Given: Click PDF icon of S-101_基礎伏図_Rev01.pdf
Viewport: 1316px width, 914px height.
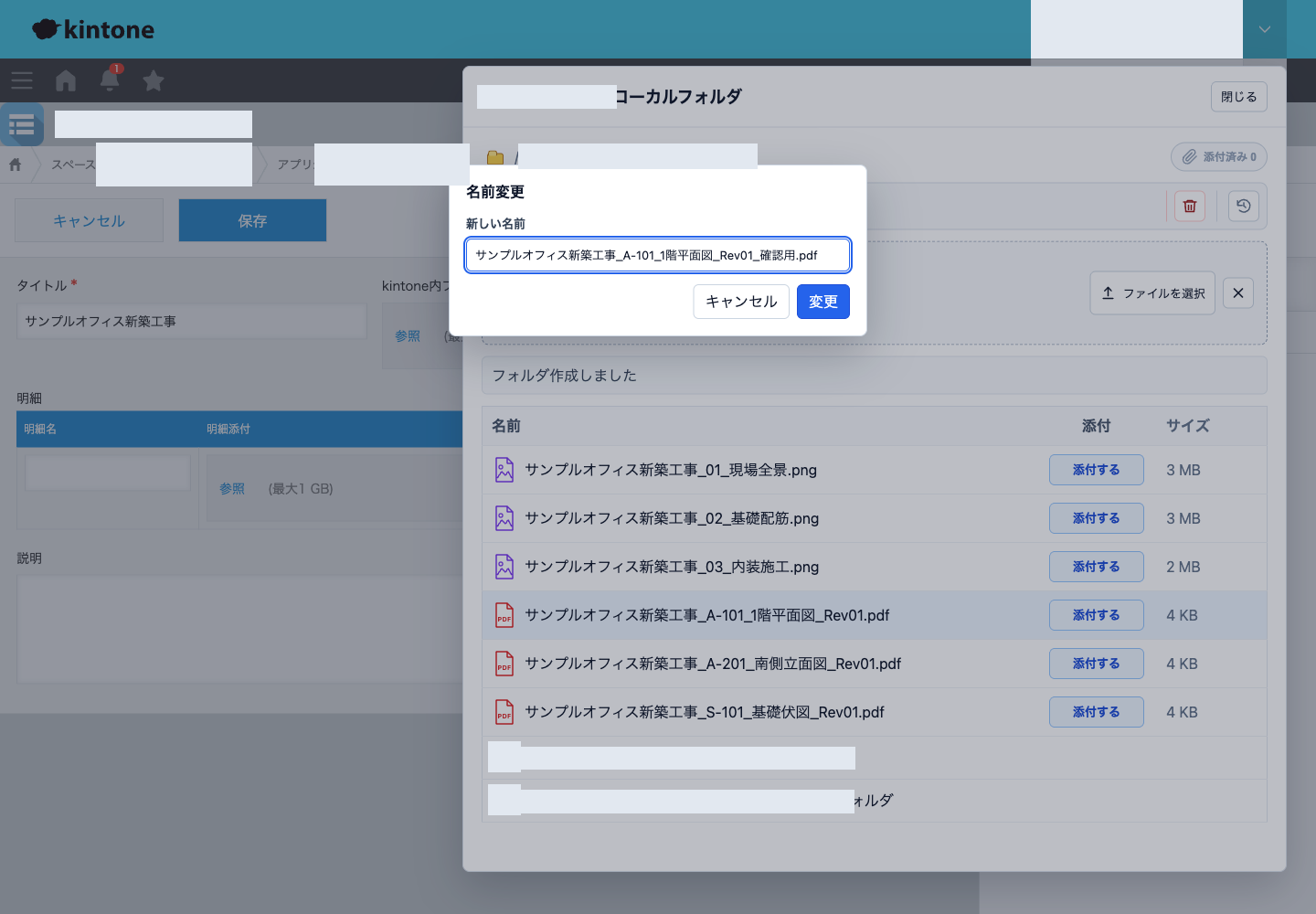Looking at the screenshot, I should point(504,712).
